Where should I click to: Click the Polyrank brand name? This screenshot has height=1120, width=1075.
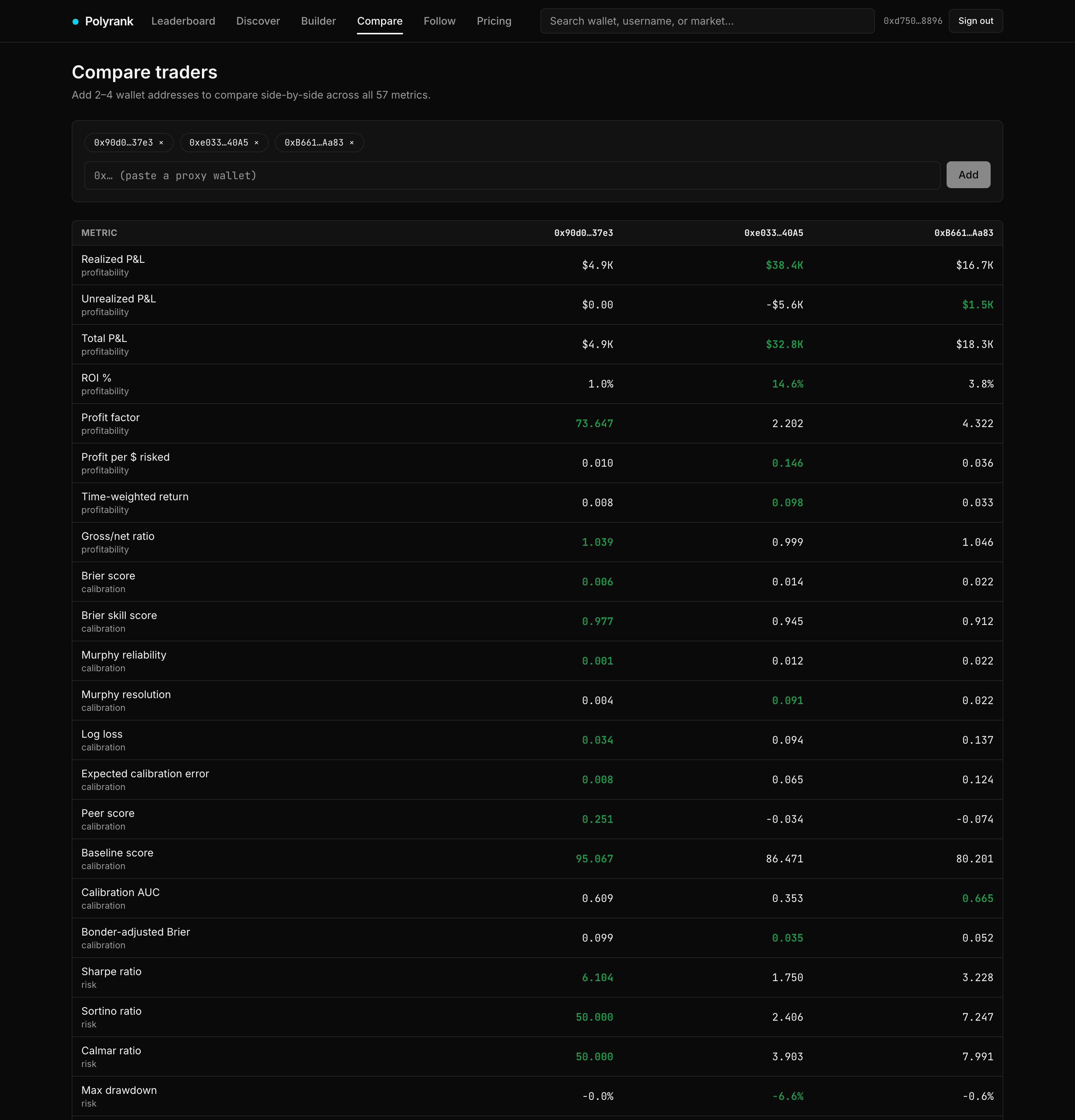click(x=109, y=21)
